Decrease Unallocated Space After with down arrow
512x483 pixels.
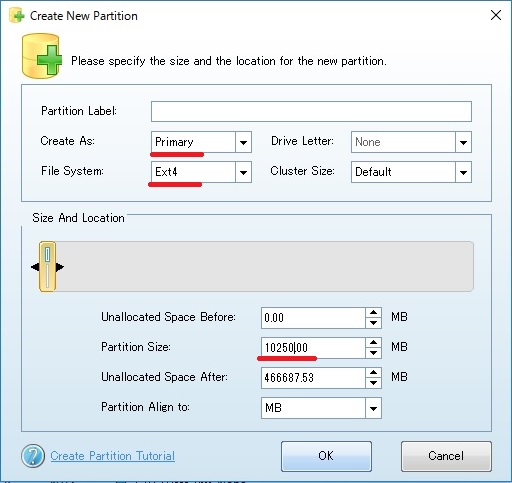click(x=373, y=383)
